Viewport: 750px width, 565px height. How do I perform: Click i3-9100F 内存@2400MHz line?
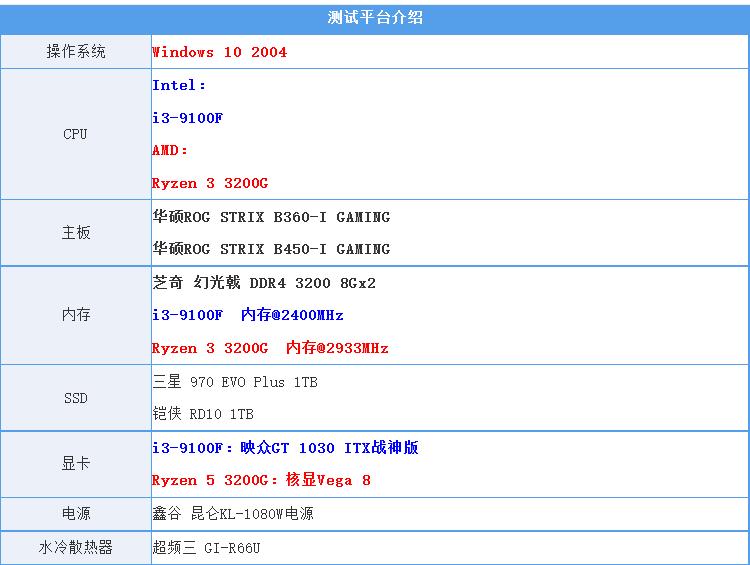coord(248,315)
